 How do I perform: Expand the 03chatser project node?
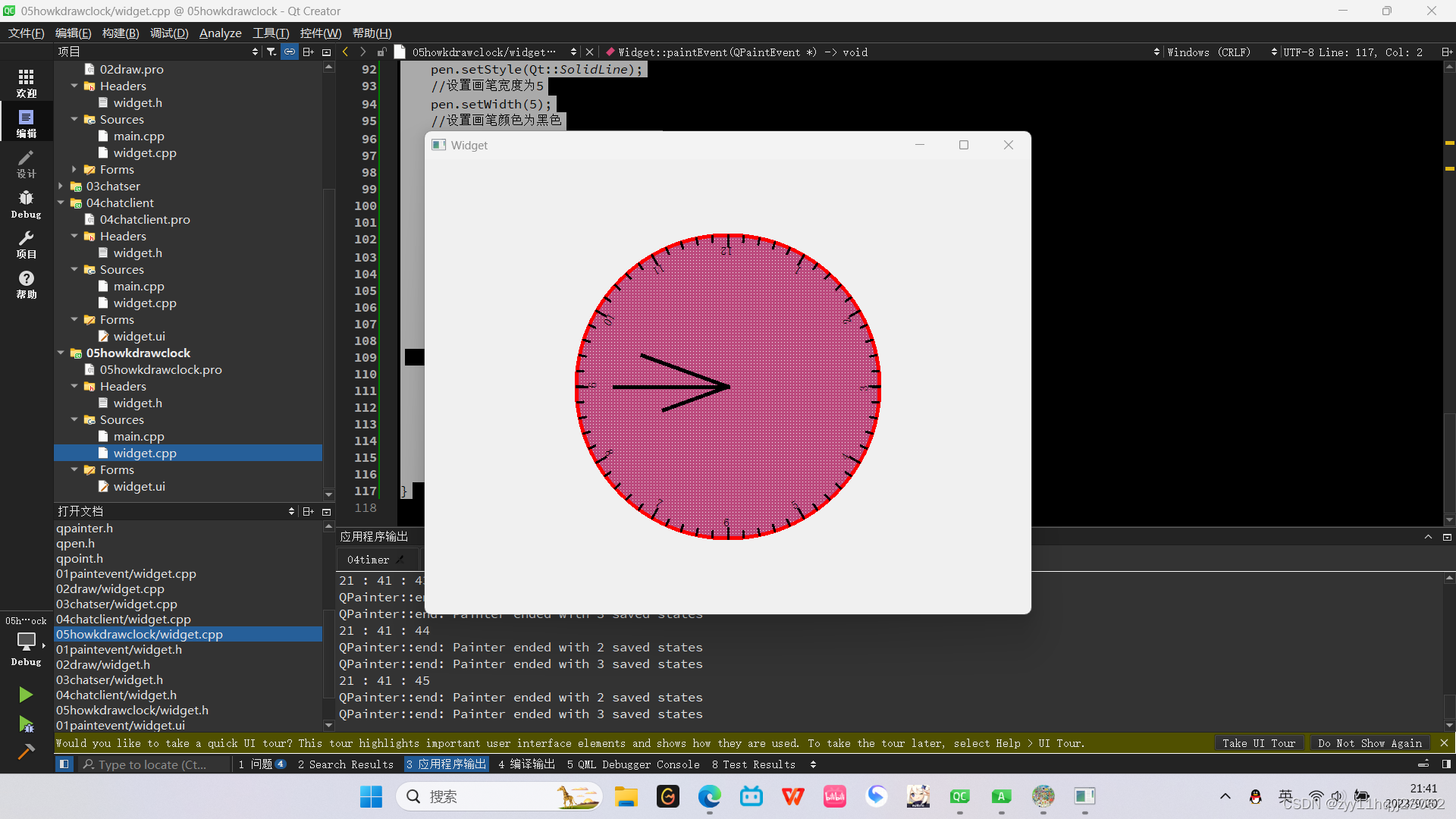61,186
